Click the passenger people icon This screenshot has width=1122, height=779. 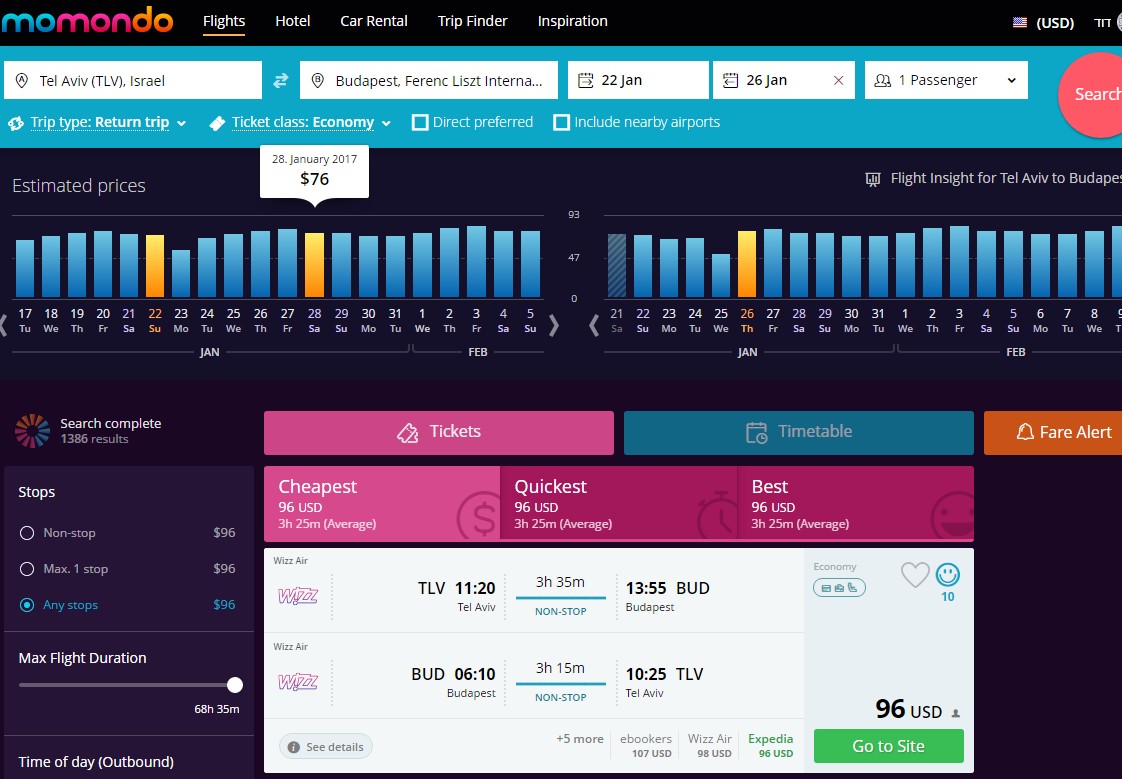[883, 80]
